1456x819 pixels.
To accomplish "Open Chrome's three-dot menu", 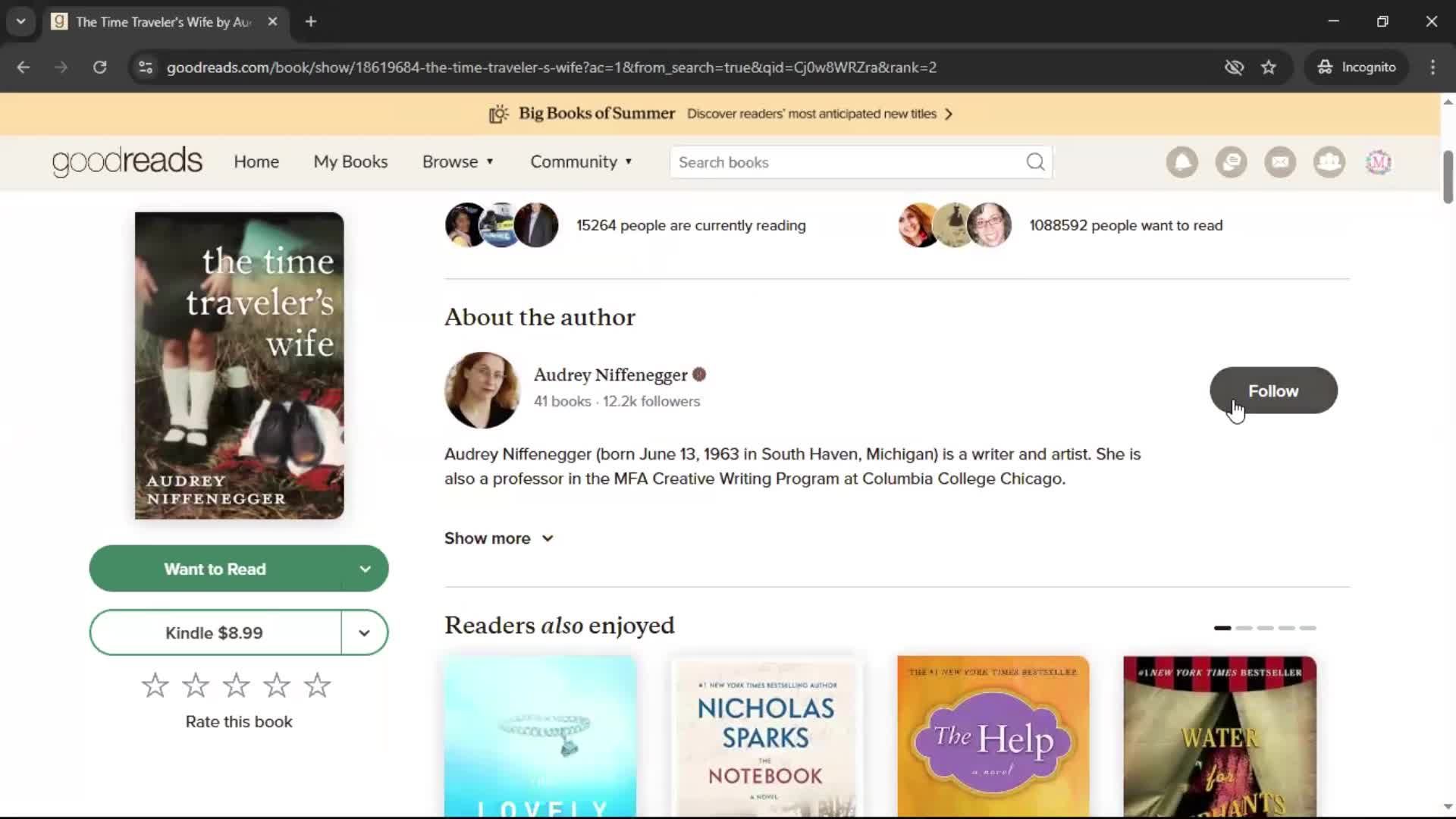I will click(x=1432, y=67).
